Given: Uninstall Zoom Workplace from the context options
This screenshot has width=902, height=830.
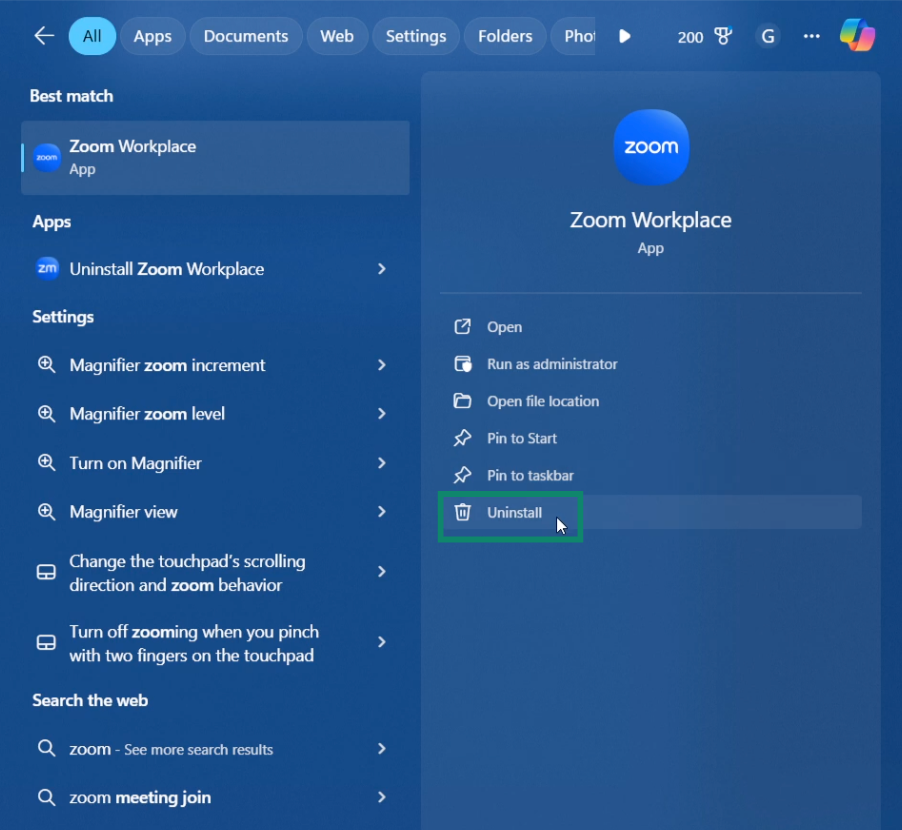Looking at the screenshot, I should coord(514,512).
